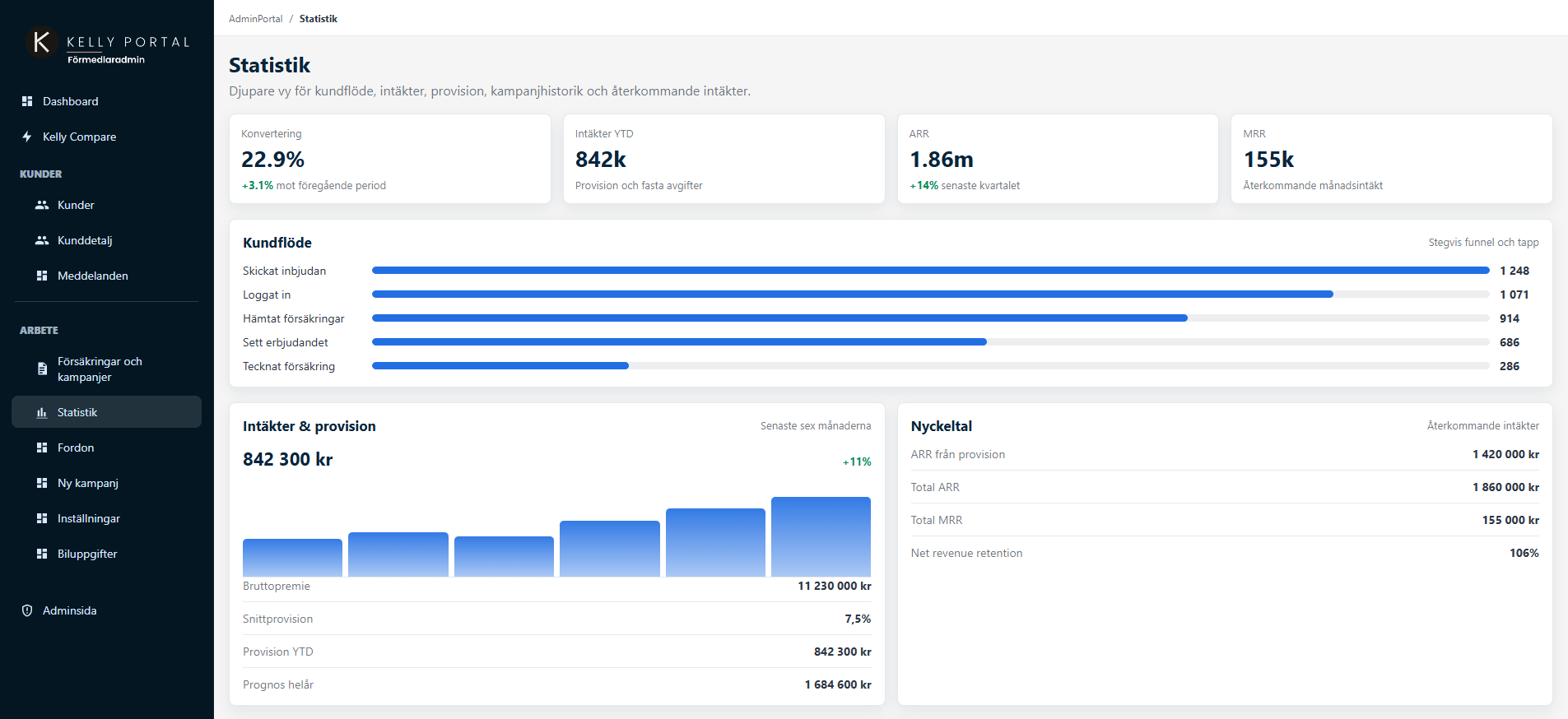
Task: Click the Loggat in funnel bar
Action: pyautogui.click(x=852, y=295)
